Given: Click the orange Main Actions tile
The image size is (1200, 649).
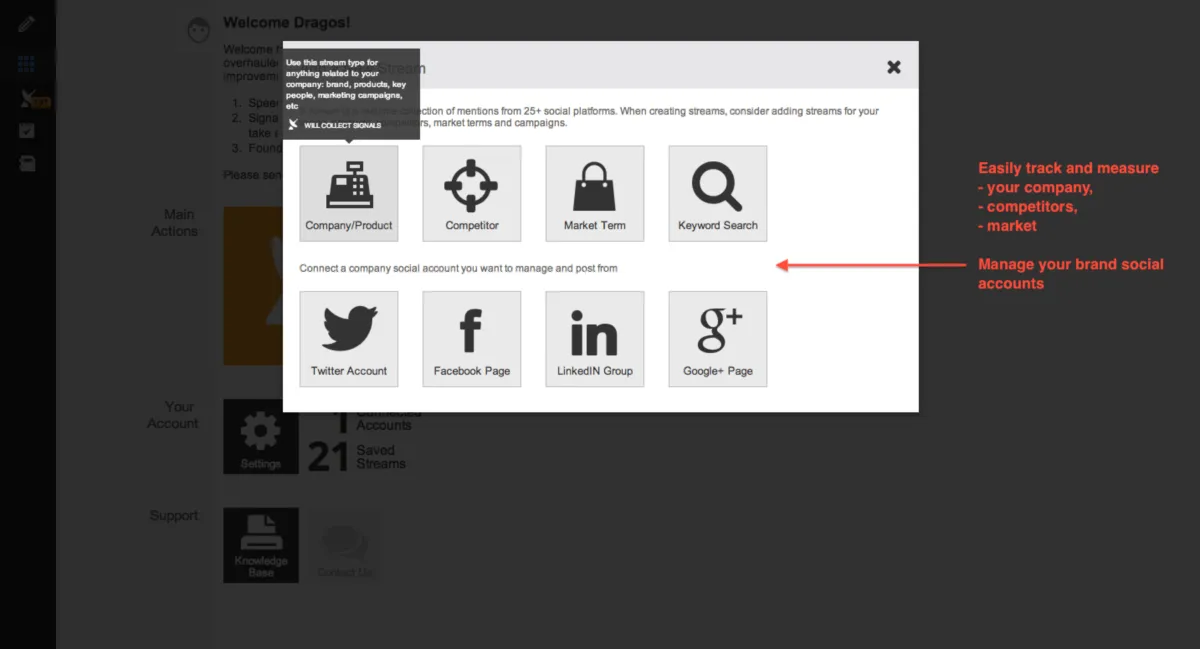Looking at the screenshot, I should pos(253,286).
